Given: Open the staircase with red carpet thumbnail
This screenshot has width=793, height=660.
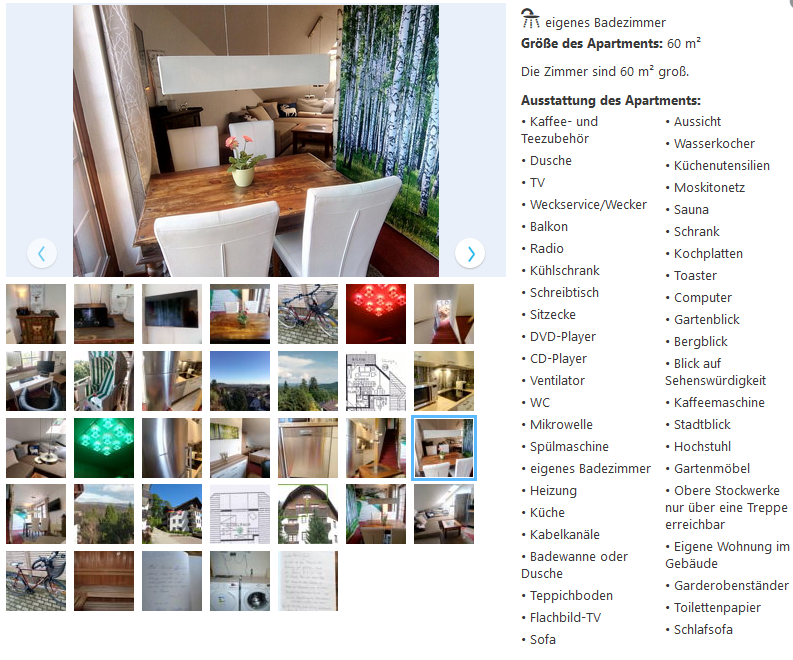Looking at the screenshot, I should point(444,314).
